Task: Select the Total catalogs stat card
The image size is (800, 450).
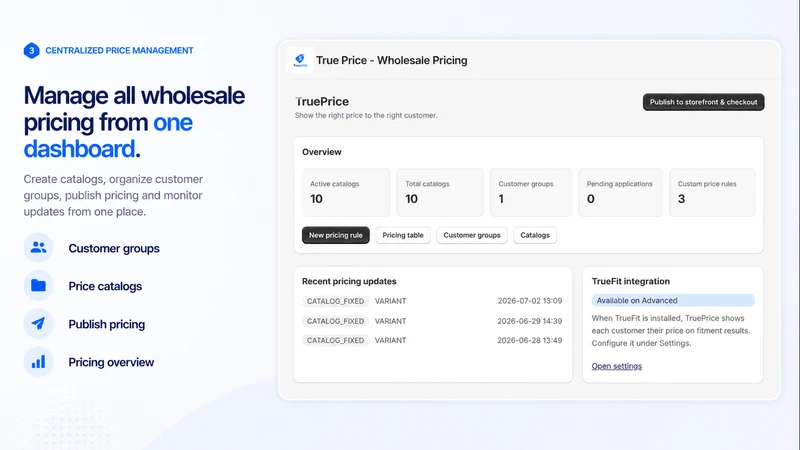Action: point(440,193)
